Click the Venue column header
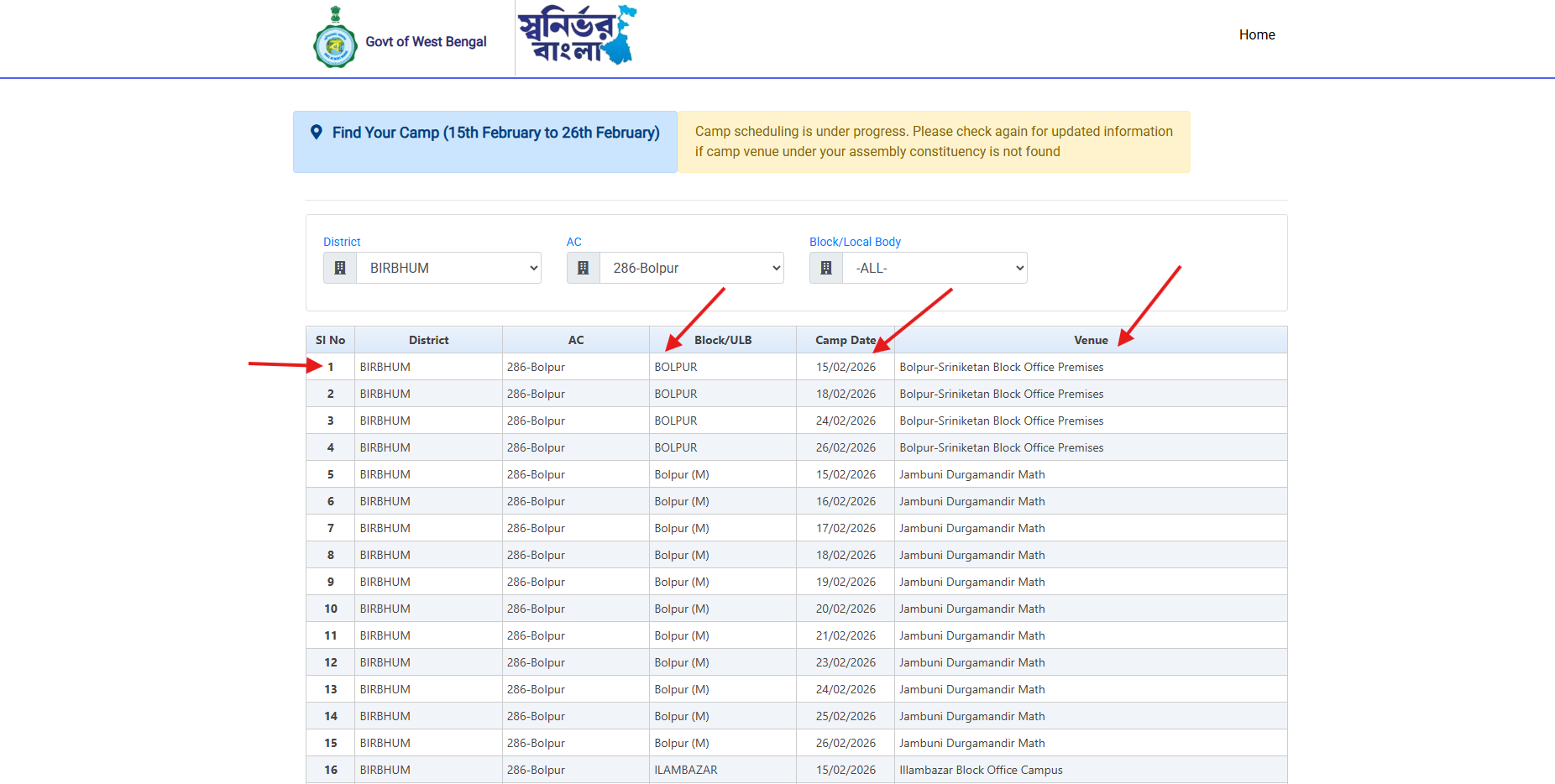 point(1090,340)
